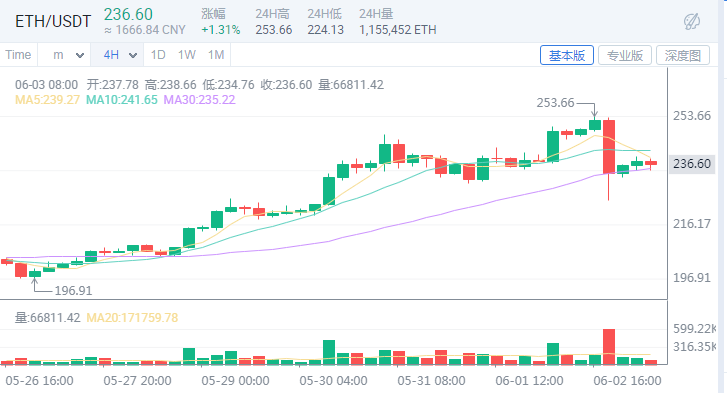The width and height of the screenshot is (727, 393).
Task: Switch to 专业版 professional chart
Action: pyautogui.click(x=625, y=56)
